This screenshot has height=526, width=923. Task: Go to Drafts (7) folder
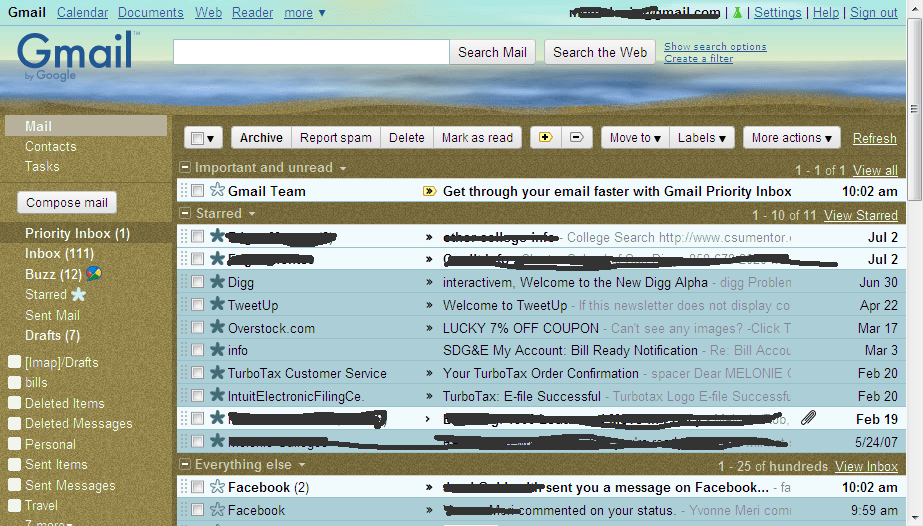52,335
